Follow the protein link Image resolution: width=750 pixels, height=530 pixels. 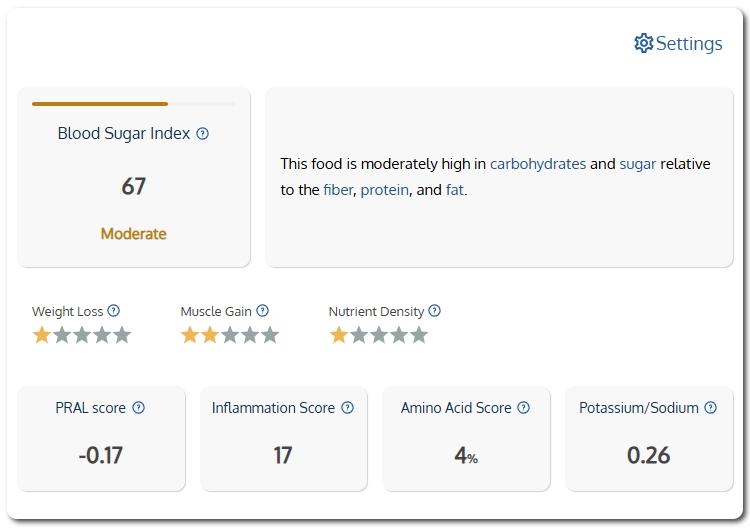pyautogui.click(x=385, y=190)
